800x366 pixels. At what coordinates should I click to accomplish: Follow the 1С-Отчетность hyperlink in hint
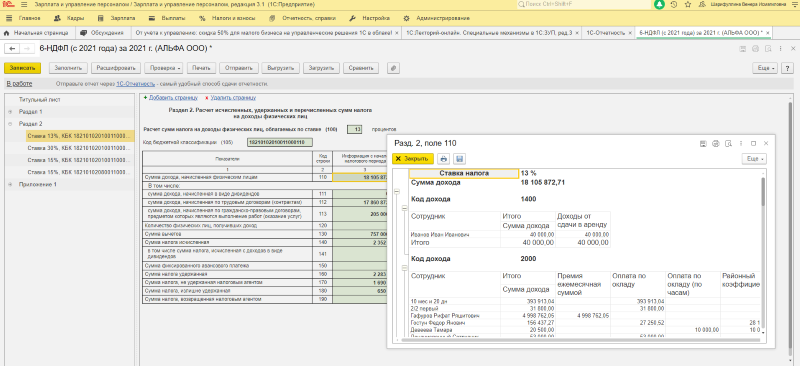pyautogui.click(x=135, y=84)
